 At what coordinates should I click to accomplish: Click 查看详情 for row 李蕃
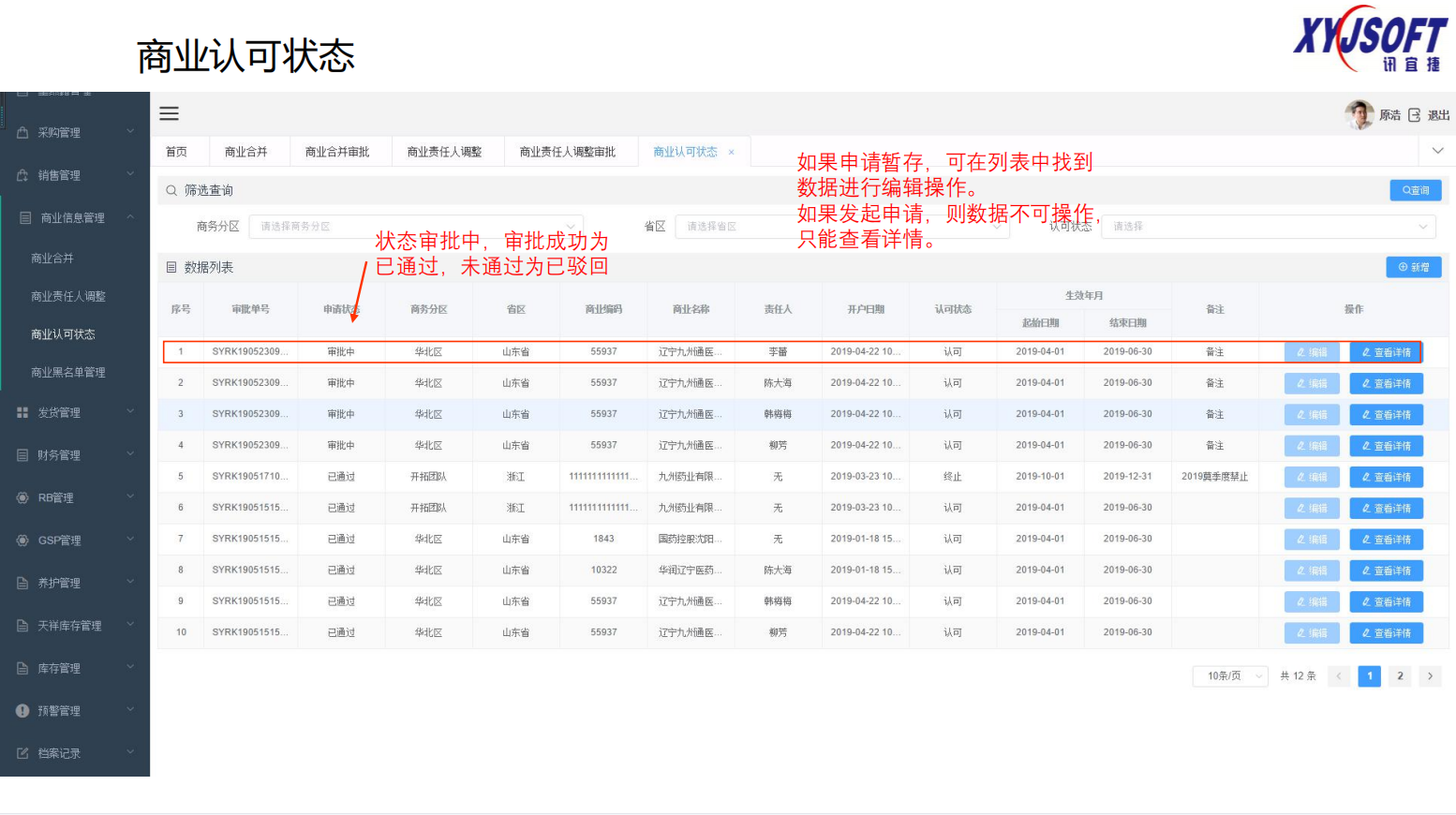1386,352
